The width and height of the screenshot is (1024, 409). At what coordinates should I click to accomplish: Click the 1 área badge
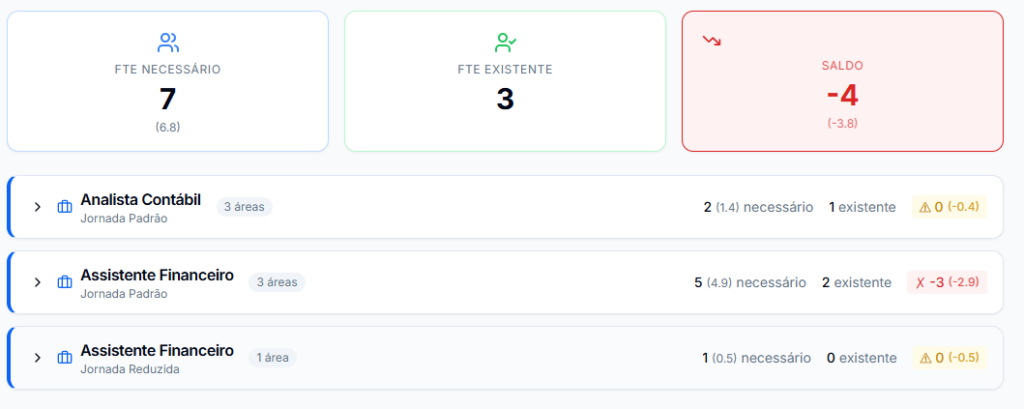point(273,357)
